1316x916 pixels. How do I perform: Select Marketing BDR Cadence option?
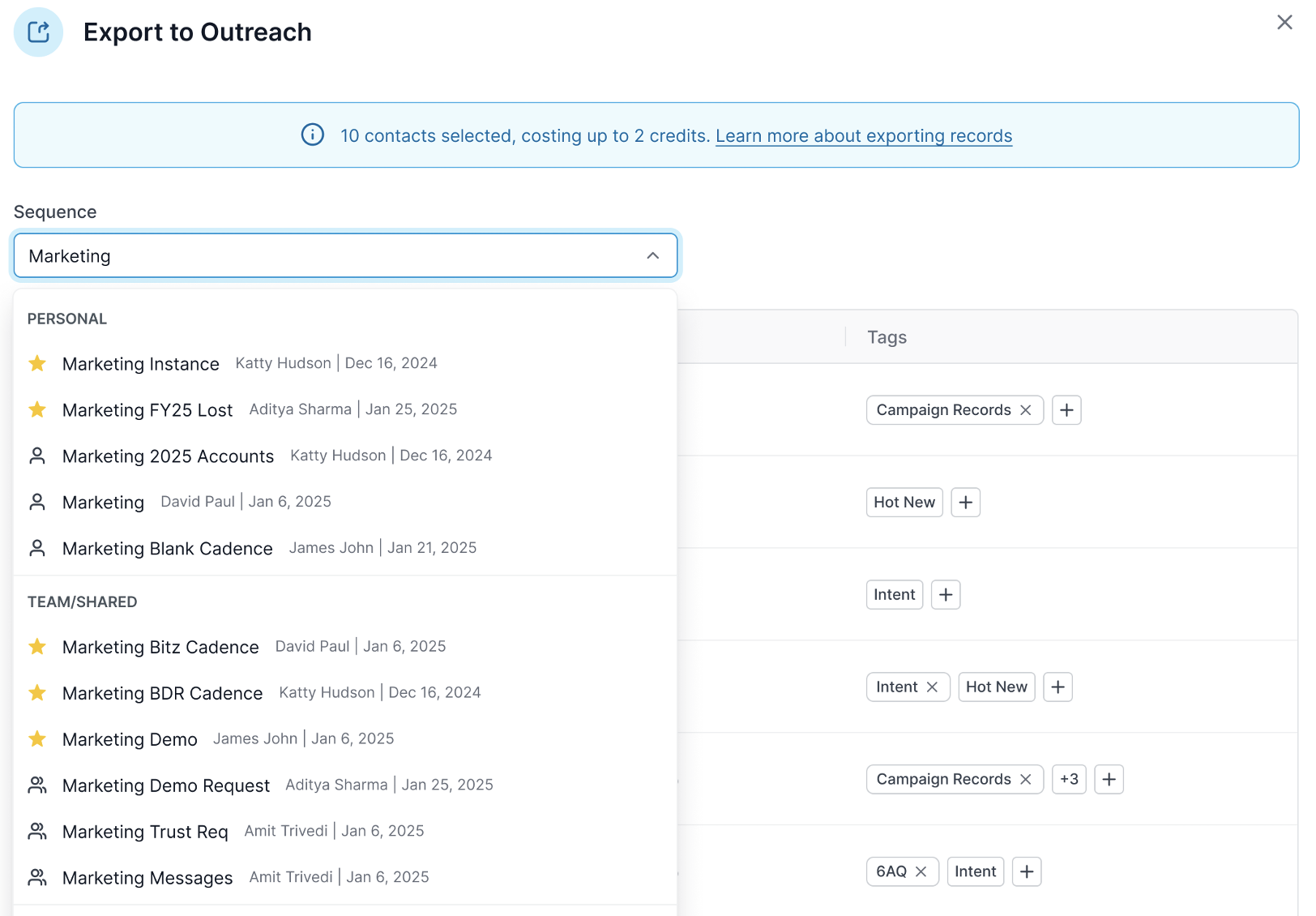click(x=345, y=692)
